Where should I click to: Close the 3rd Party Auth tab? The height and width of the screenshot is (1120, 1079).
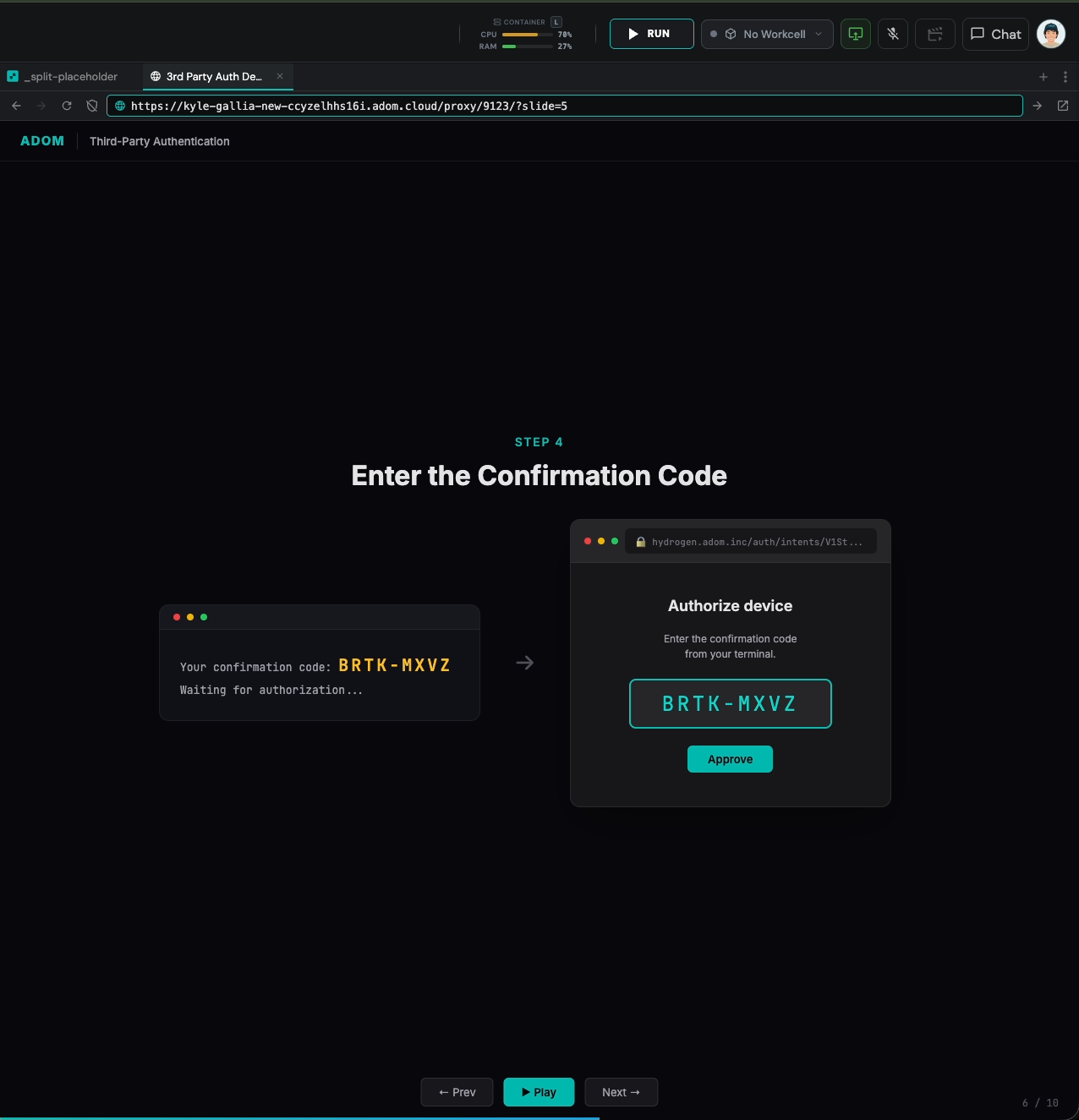pyautogui.click(x=280, y=76)
